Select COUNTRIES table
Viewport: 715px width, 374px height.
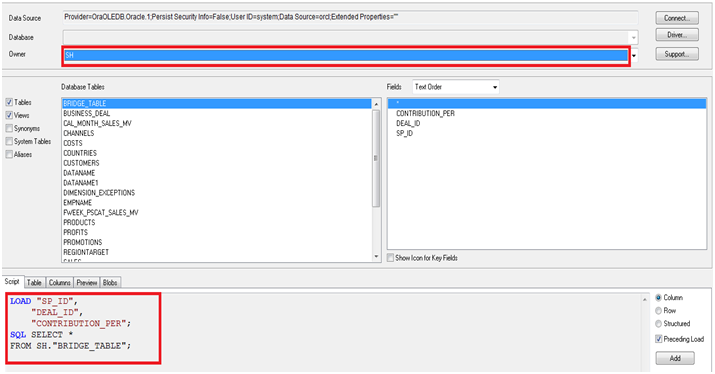click(217, 153)
